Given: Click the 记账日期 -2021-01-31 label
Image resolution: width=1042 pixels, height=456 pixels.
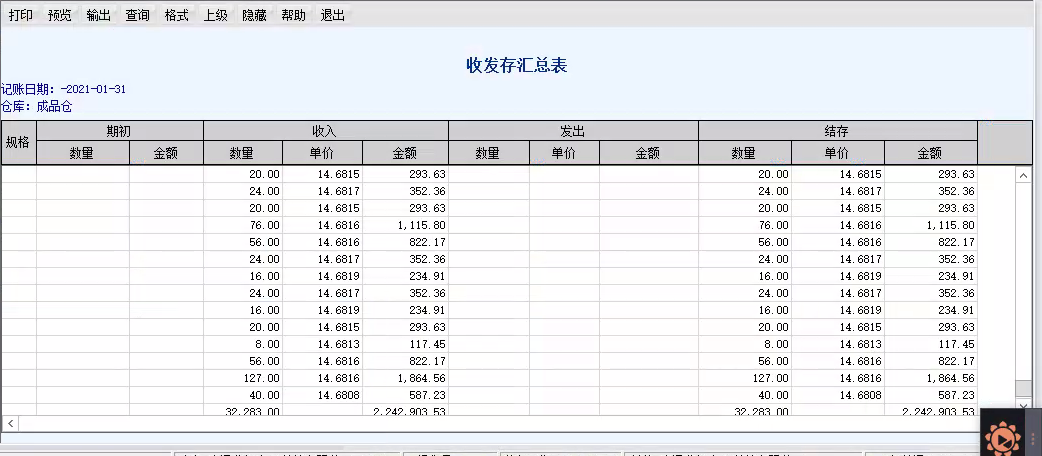Looking at the screenshot, I should tap(64, 90).
